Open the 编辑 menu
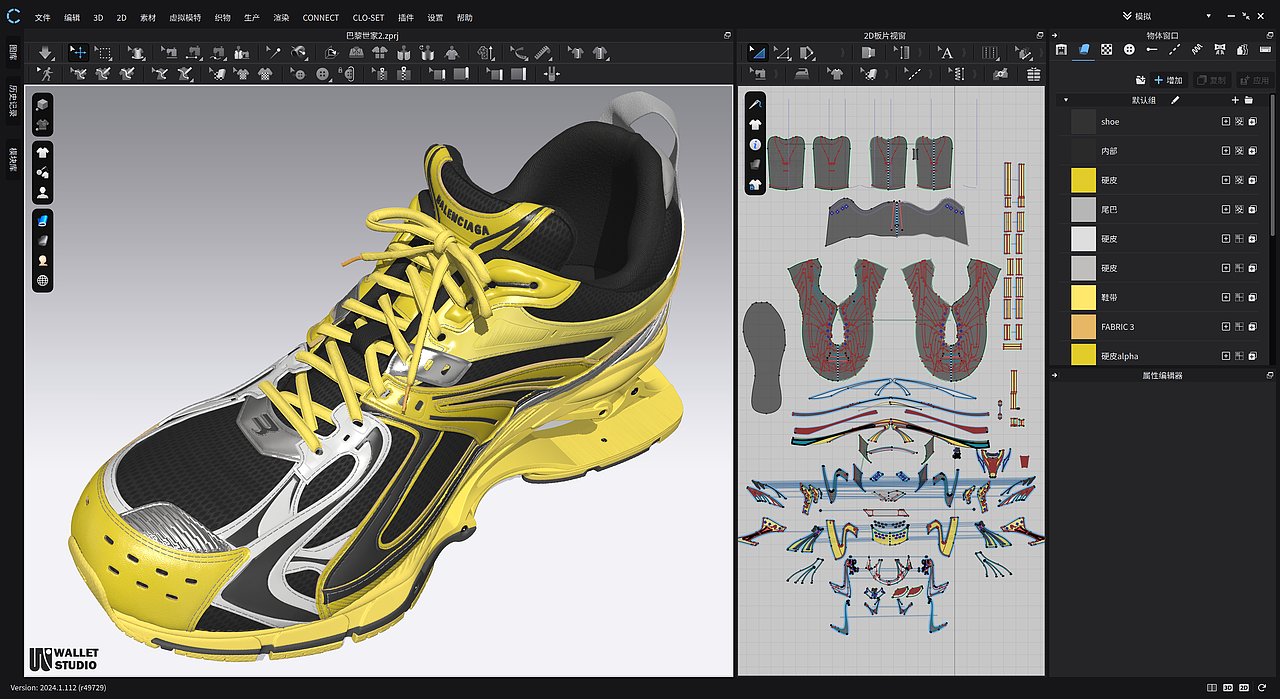 pyautogui.click(x=72, y=18)
